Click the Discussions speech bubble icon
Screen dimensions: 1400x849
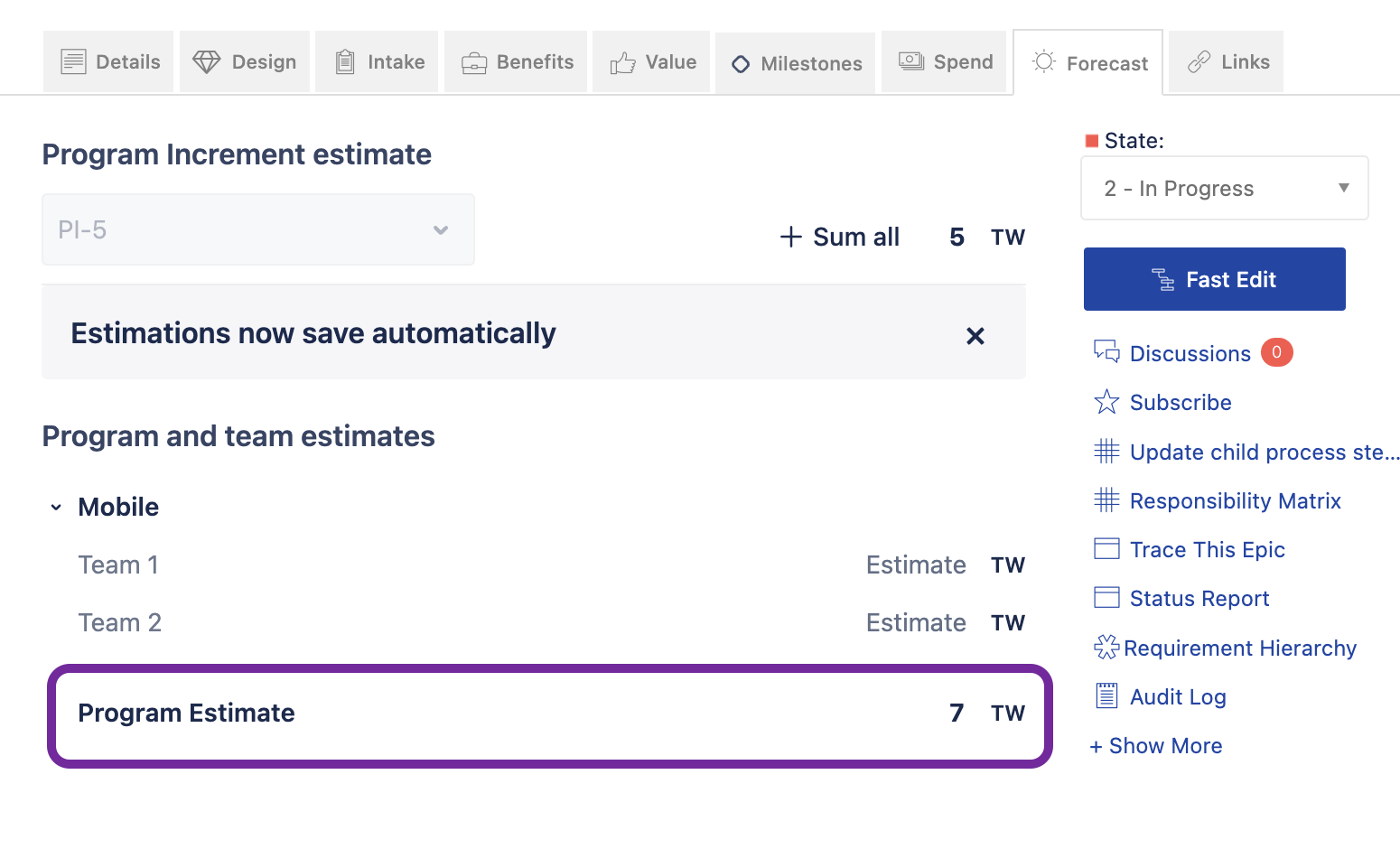1106,351
